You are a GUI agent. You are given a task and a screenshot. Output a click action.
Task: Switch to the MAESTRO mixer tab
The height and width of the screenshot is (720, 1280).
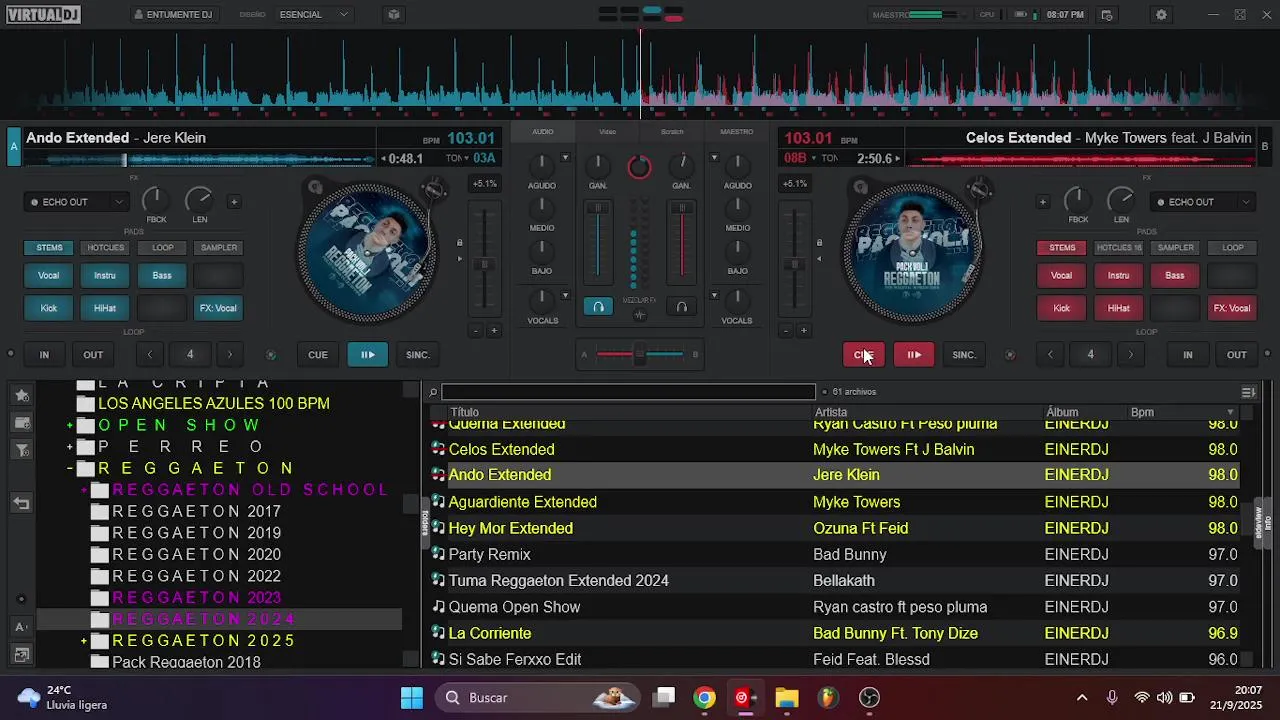(x=737, y=132)
